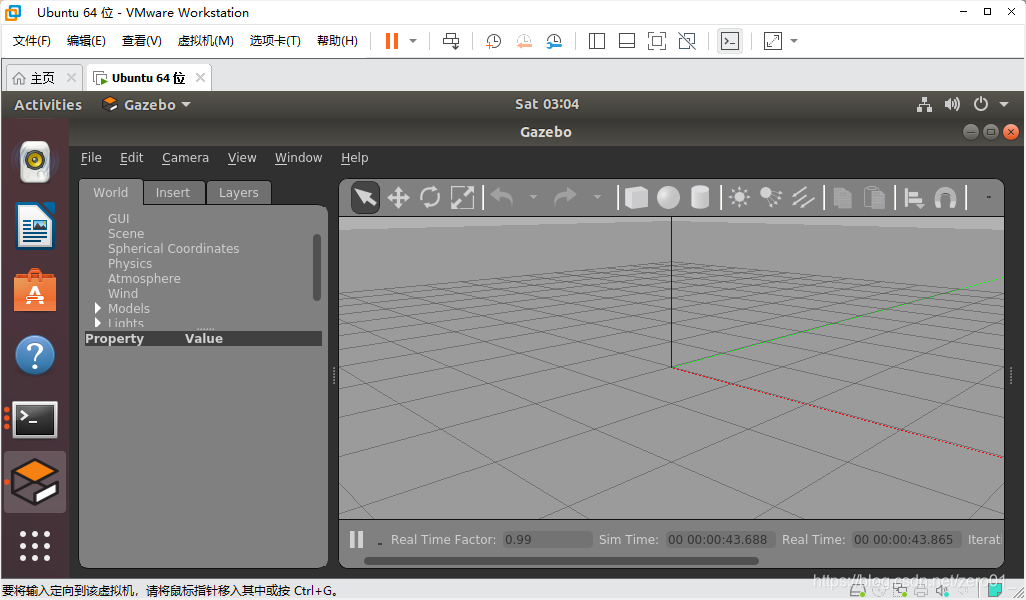Activate the Rotate mode tool
The image size is (1026, 600).
coord(430,198)
